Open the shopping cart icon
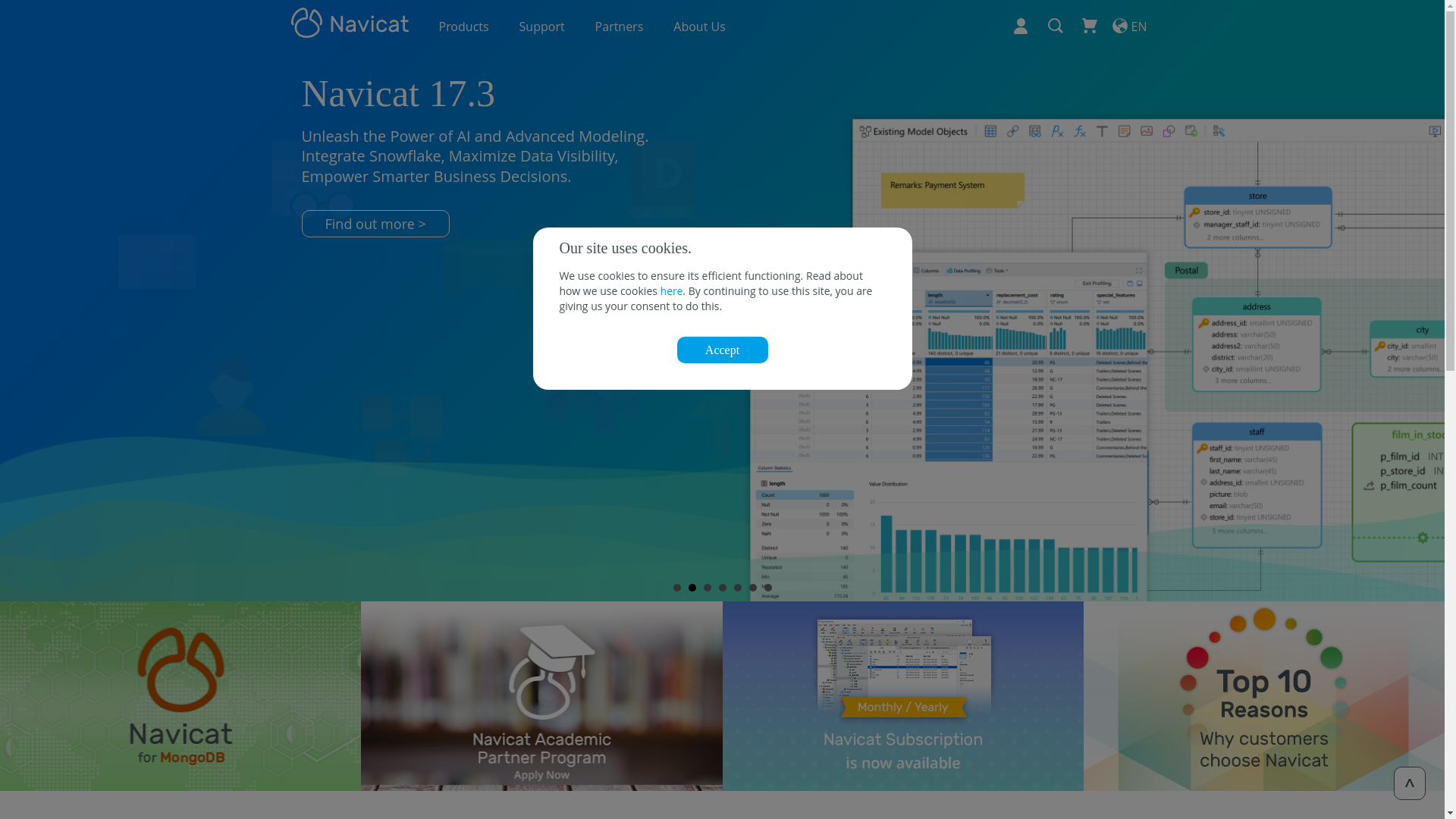 (x=1090, y=27)
